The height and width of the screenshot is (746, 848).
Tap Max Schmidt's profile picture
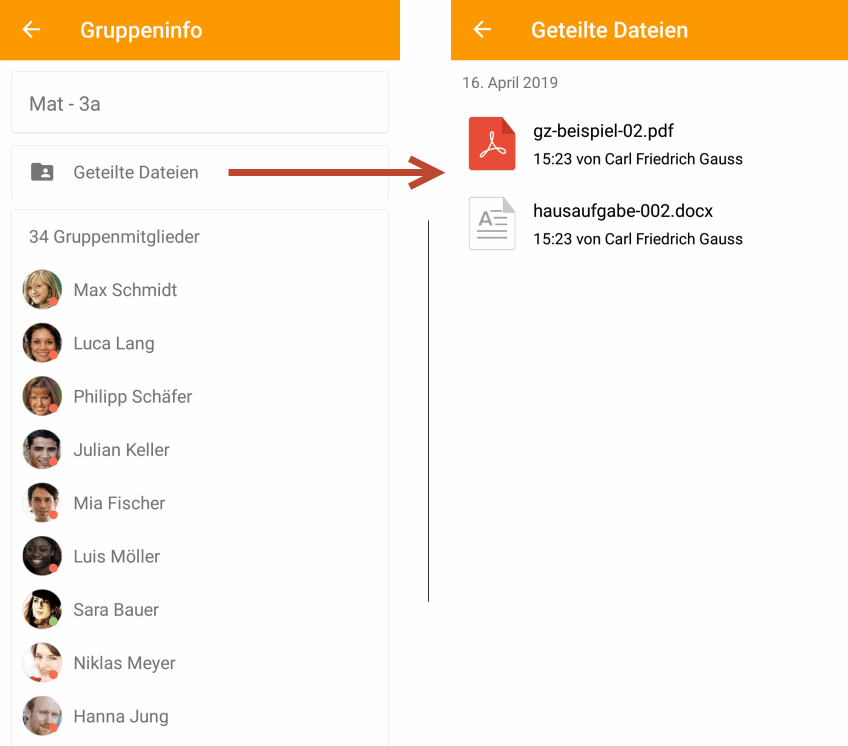coord(42,289)
